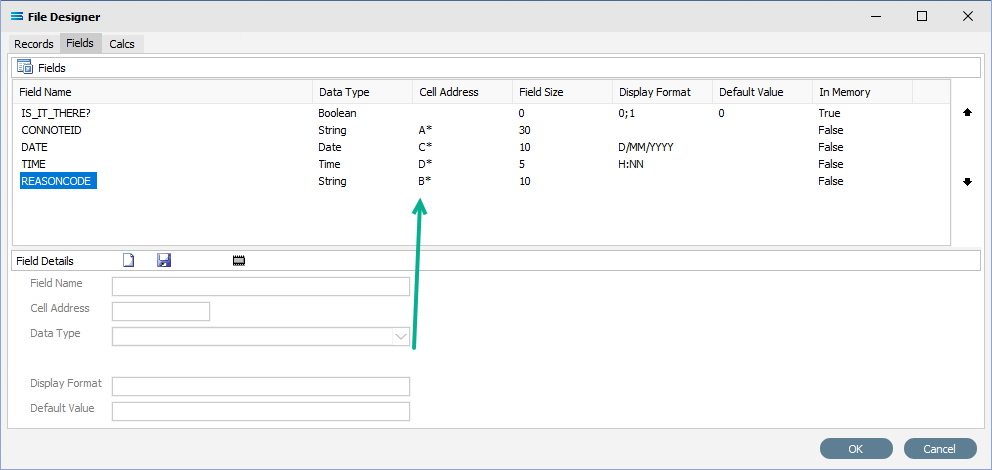Move field up with the up arrow
The height and width of the screenshot is (470, 992).
[x=967, y=113]
